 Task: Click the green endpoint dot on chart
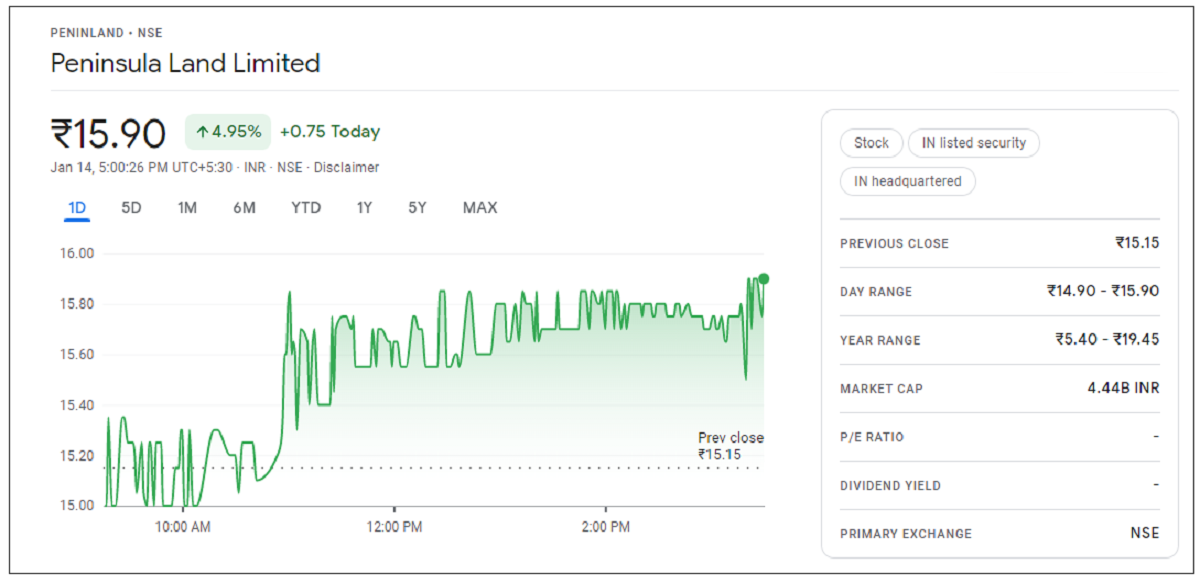click(x=764, y=278)
